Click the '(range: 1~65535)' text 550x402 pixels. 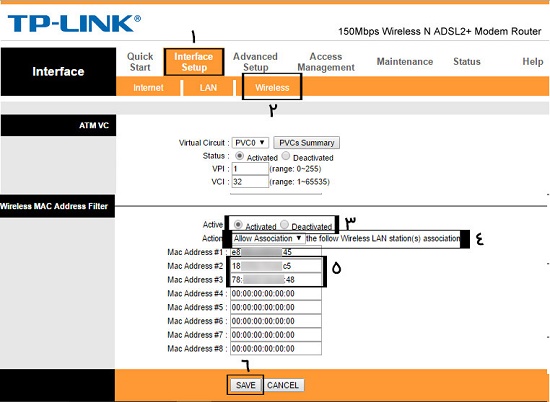[300, 182]
